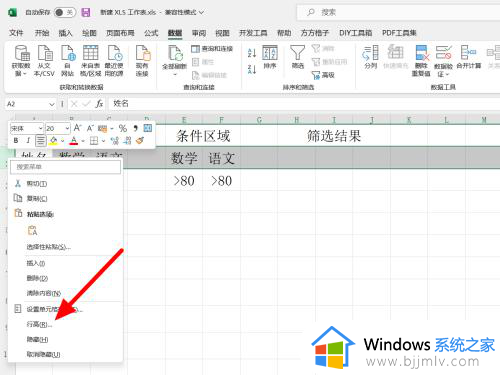The height and width of the screenshot is (375, 500).
Task: Click format painter brush in mini toolbar
Action: 140,141
